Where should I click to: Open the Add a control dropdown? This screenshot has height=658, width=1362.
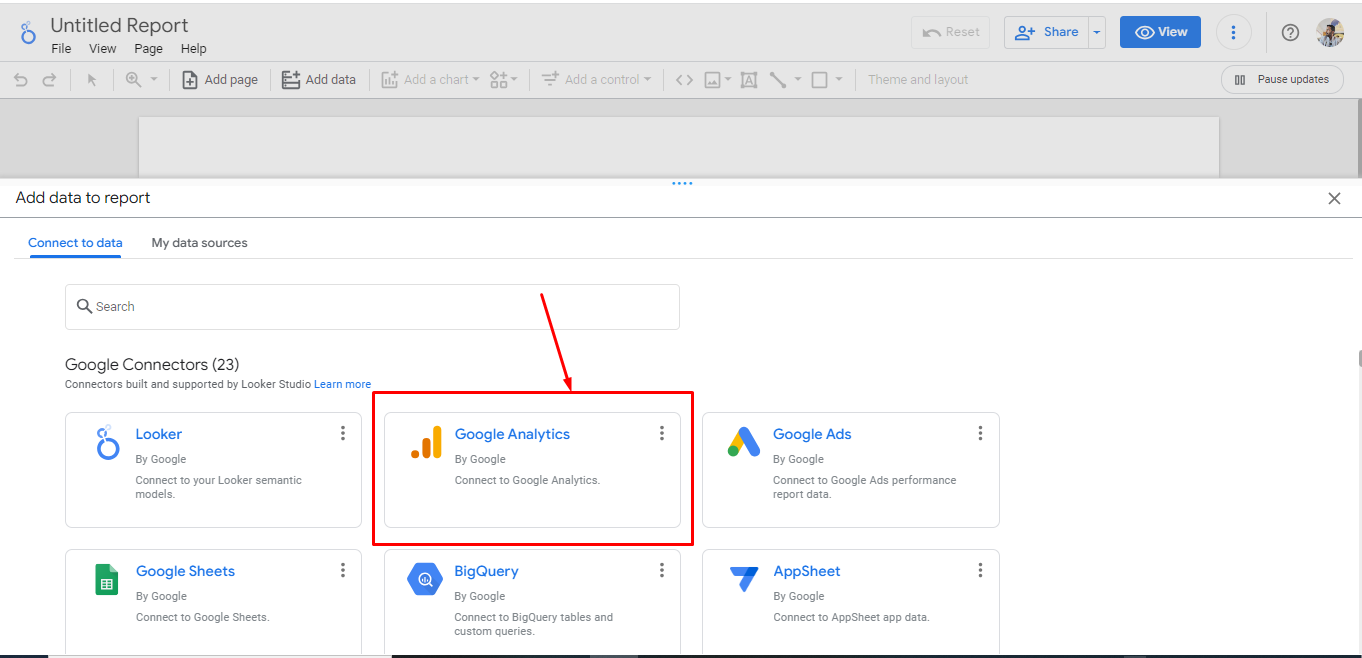pos(596,80)
